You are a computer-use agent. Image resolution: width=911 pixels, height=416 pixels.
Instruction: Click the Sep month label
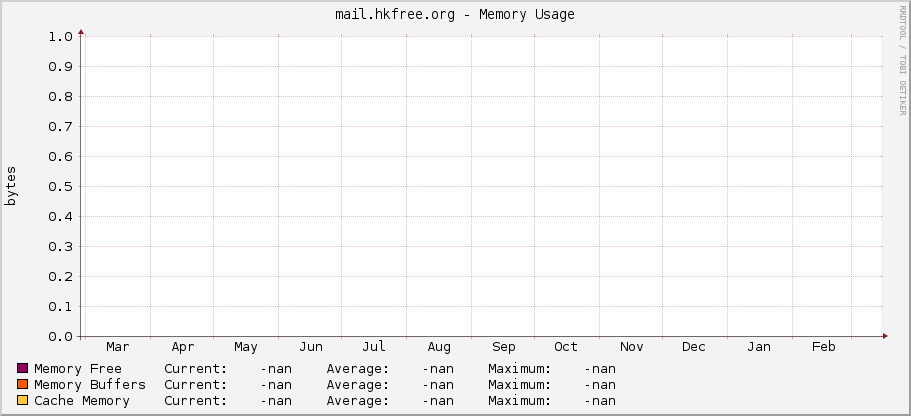[504, 347]
